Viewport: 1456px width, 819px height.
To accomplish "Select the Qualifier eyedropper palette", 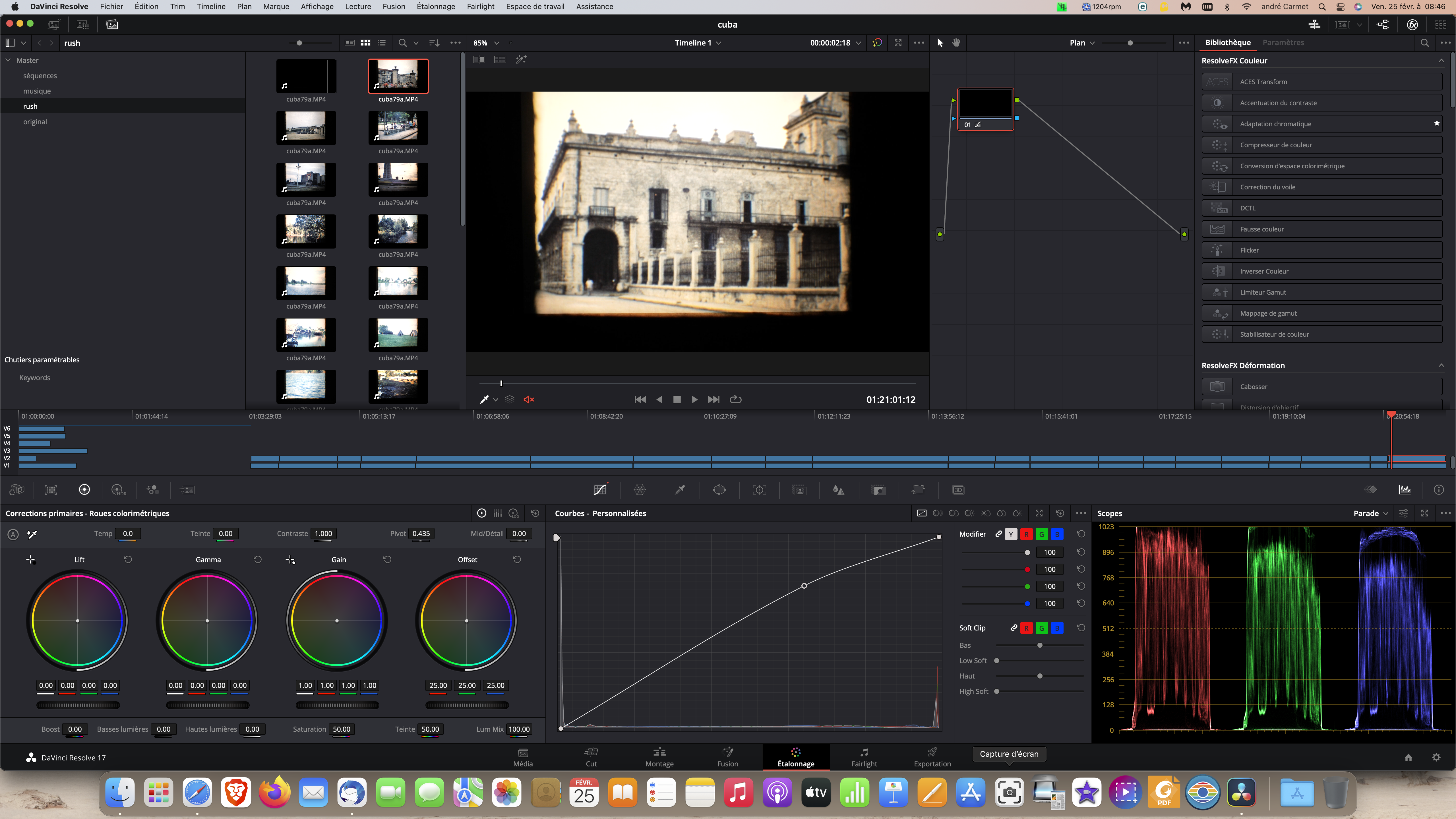I will (x=680, y=490).
